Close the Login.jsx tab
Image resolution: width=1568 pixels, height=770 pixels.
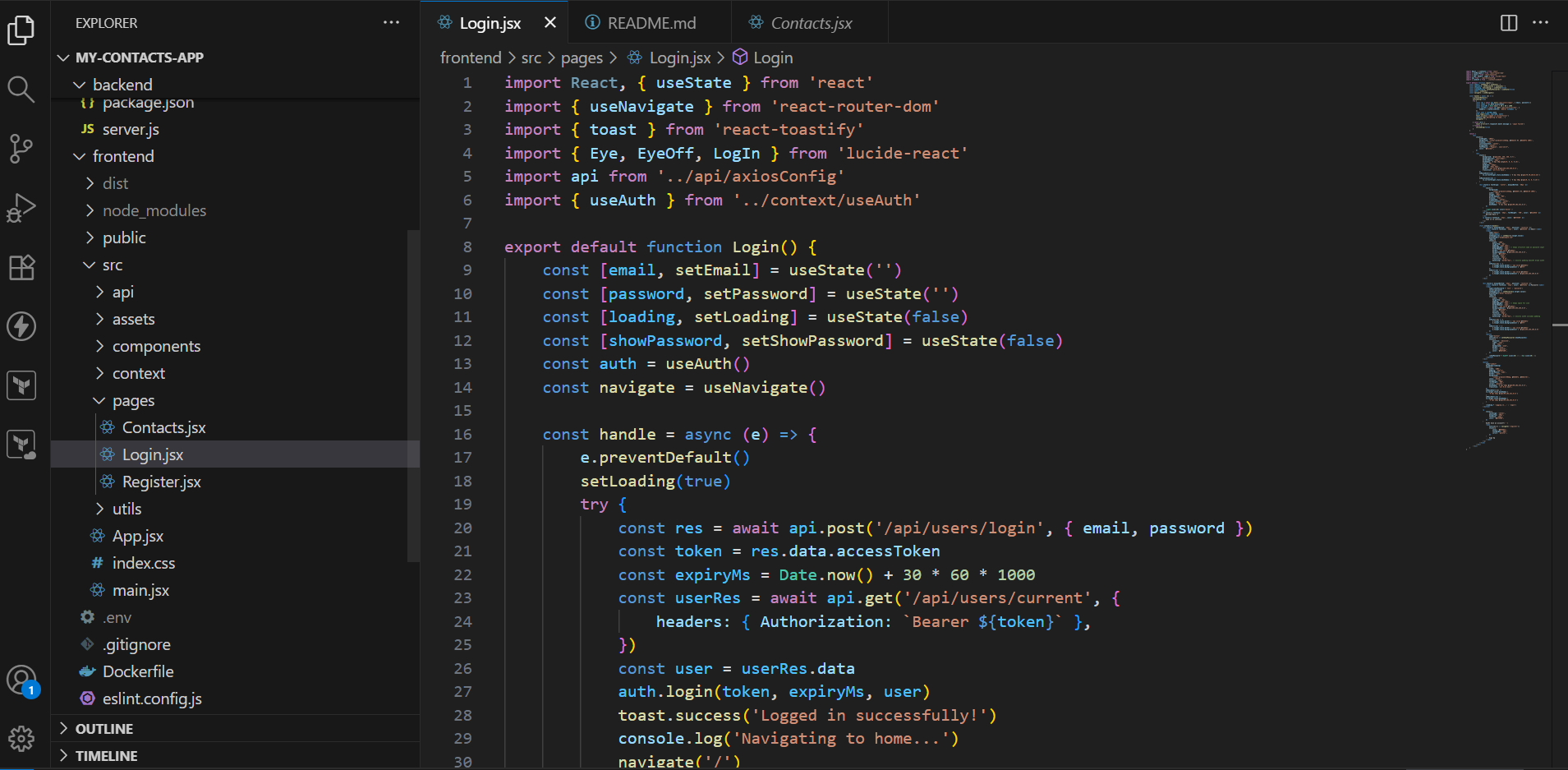tap(550, 23)
